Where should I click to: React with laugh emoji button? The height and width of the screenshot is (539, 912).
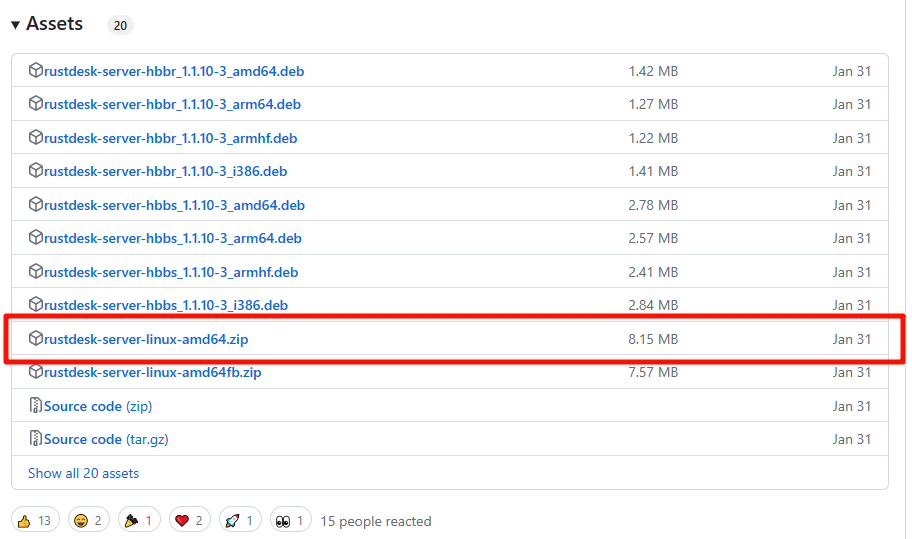[x=88, y=520]
